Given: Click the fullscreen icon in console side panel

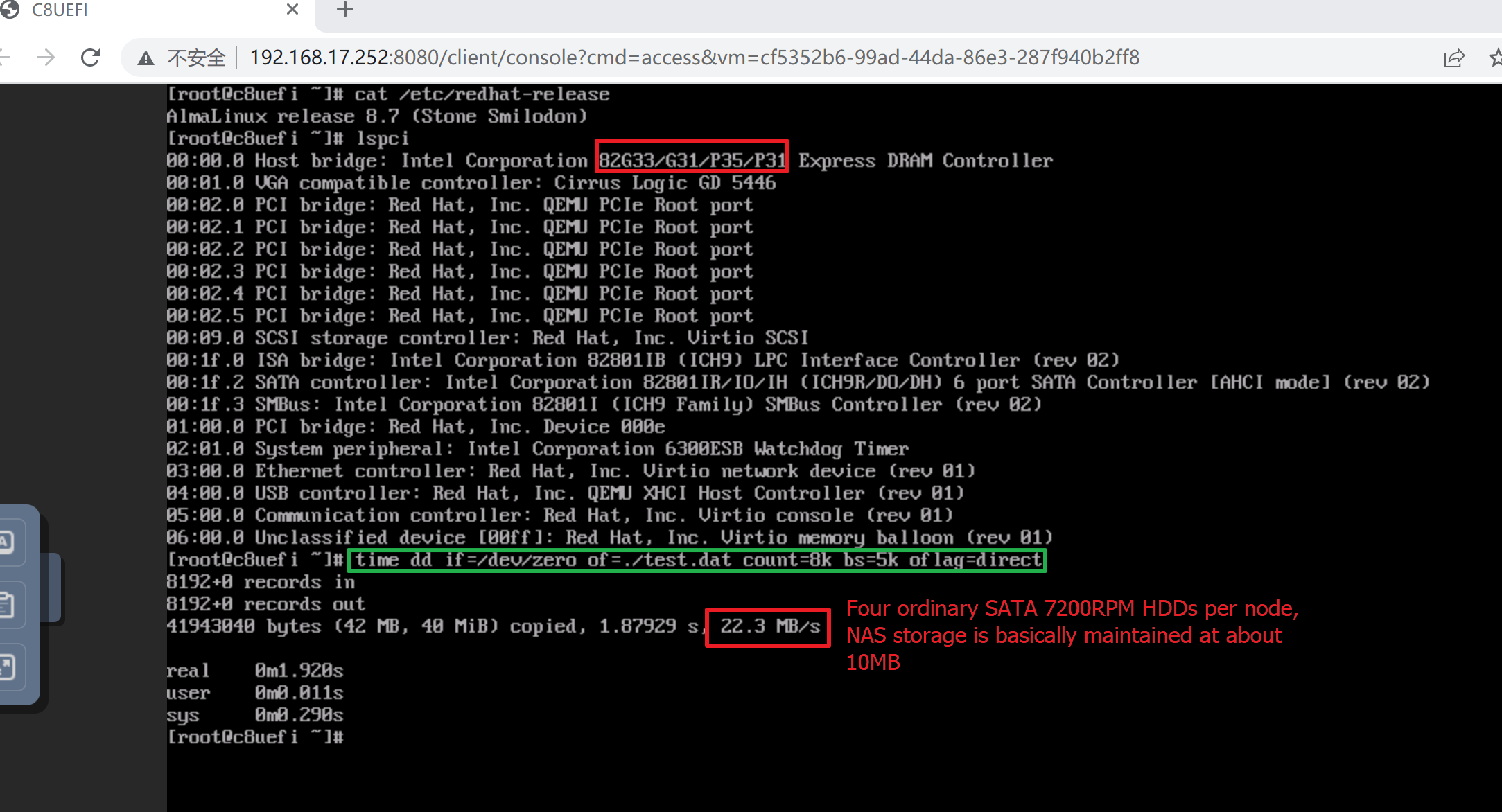Looking at the screenshot, I should pyautogui.click(x=7, y=667).
